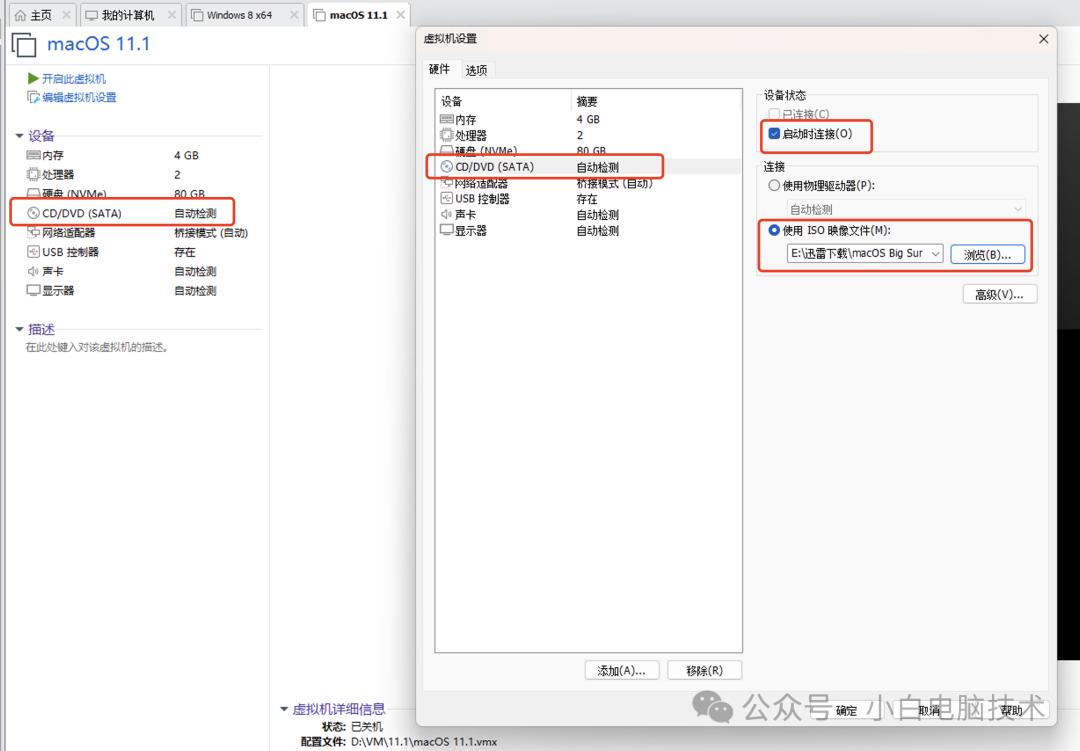Select the 处理器 (processor) device icon

point(34,174)
